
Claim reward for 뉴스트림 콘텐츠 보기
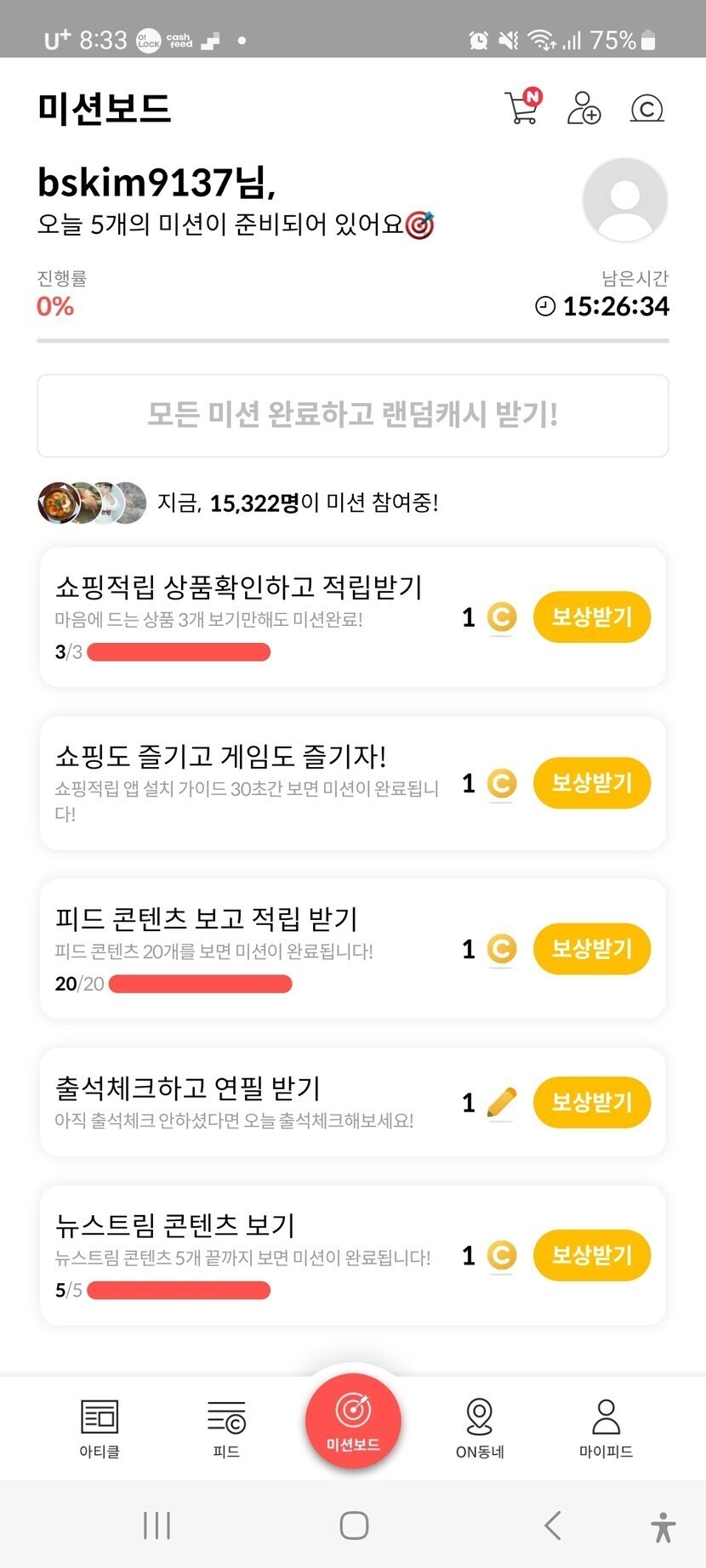(x=592, y=1255)
